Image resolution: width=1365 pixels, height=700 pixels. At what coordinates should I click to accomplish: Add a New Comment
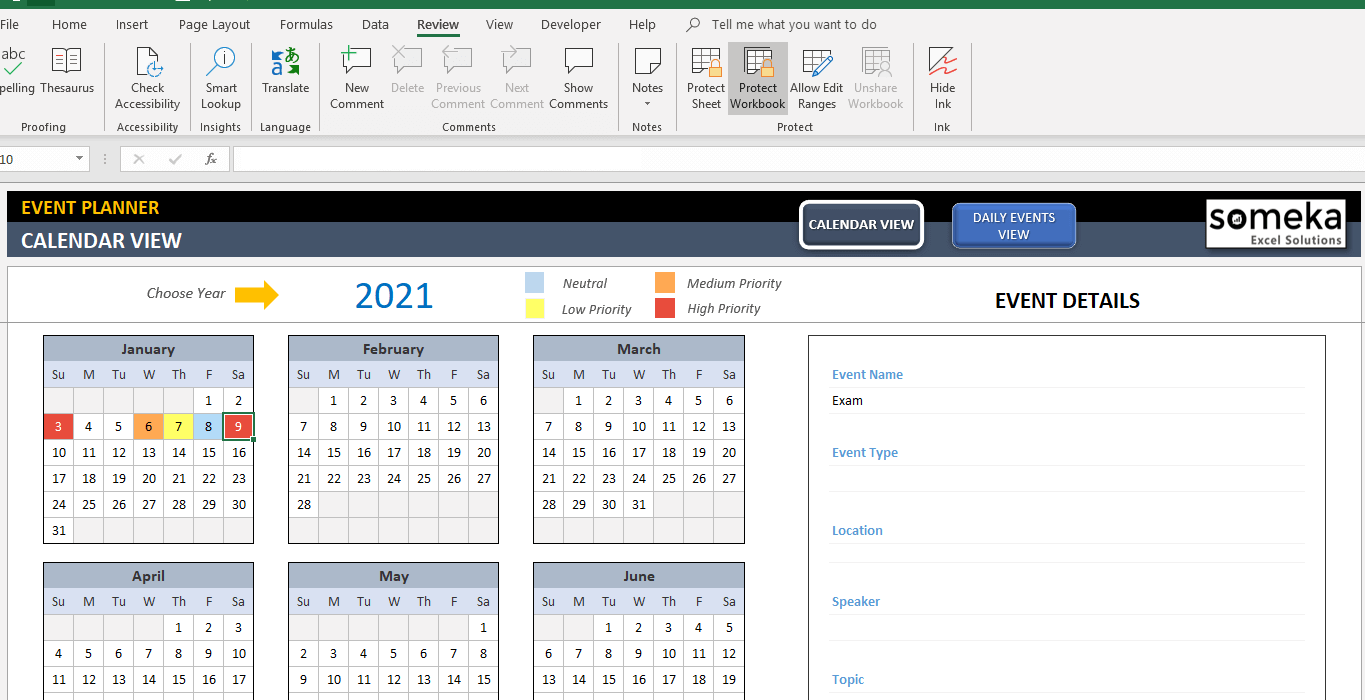357,78
